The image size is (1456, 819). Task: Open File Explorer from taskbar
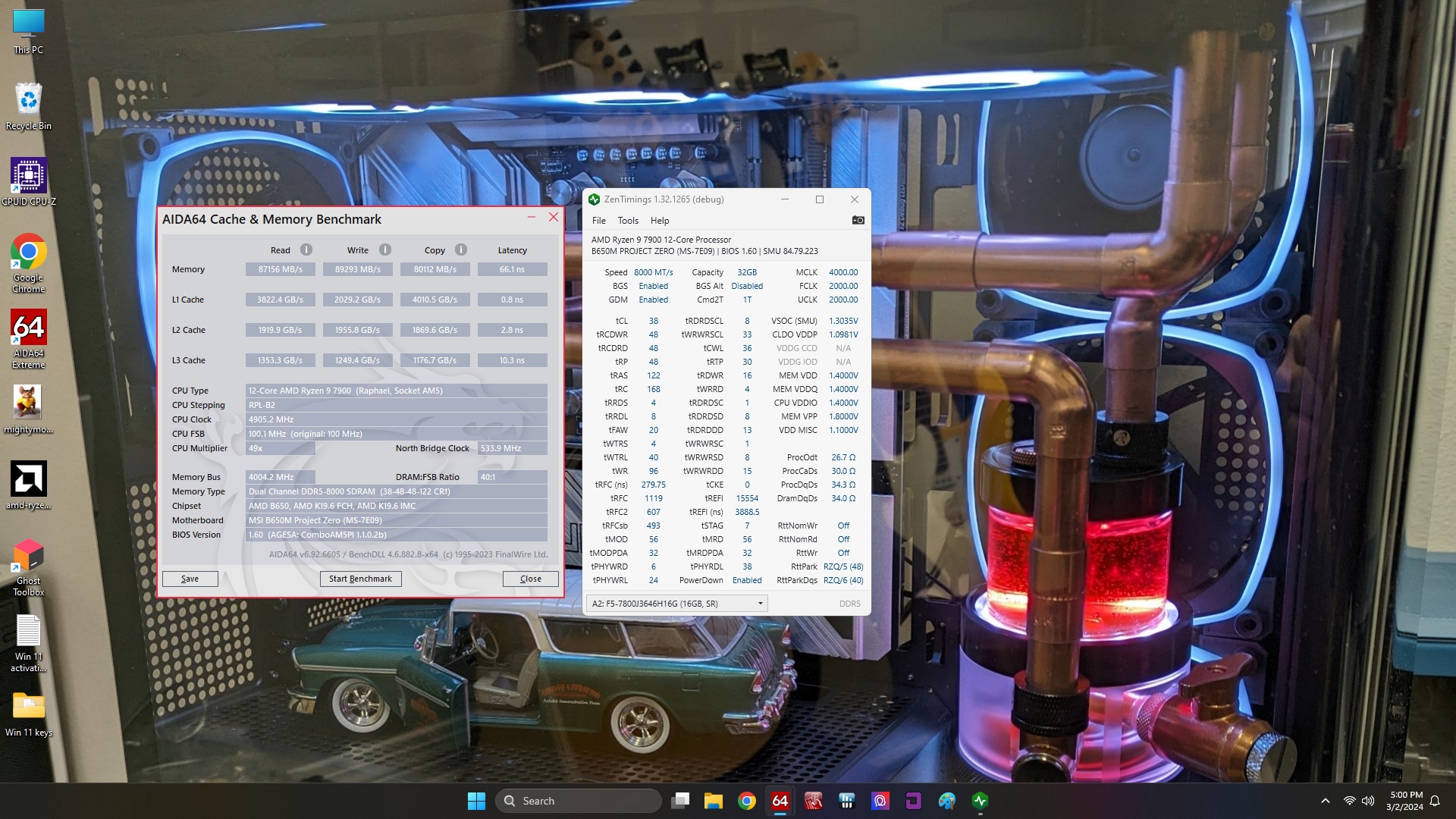coord(714,801)
